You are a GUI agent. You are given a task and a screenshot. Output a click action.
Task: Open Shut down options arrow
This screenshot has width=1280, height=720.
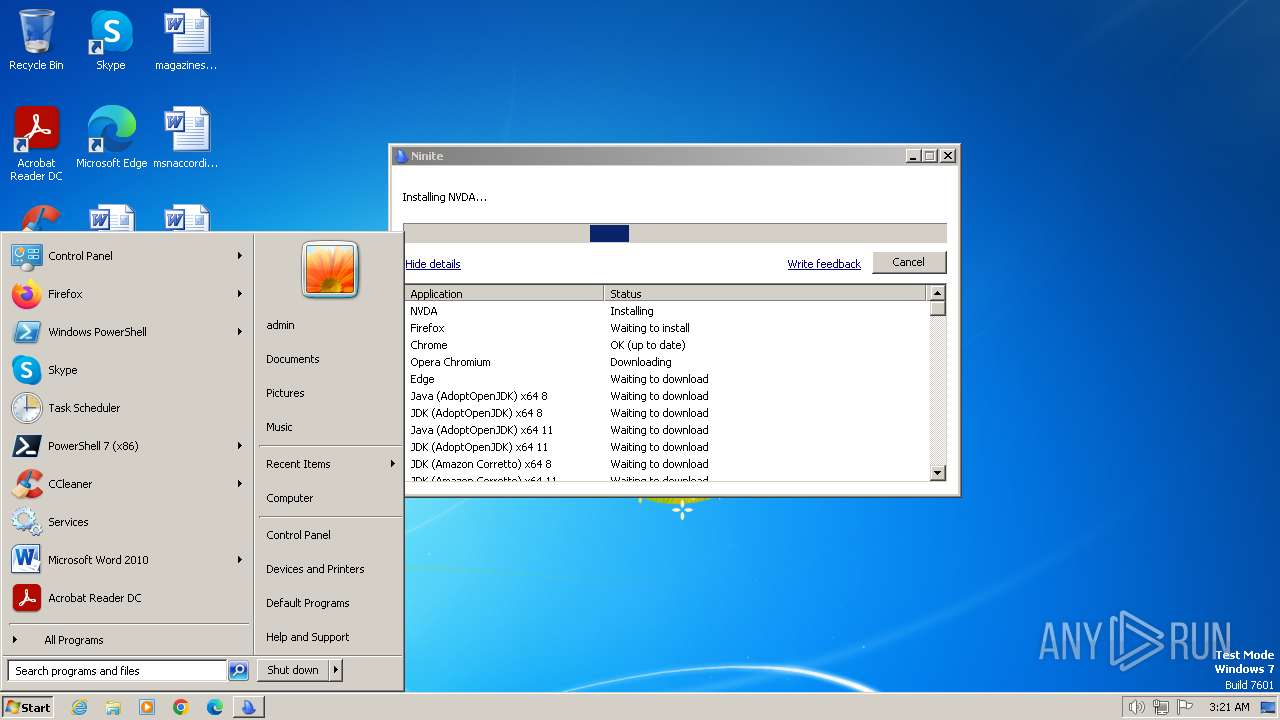click(335, 670)
